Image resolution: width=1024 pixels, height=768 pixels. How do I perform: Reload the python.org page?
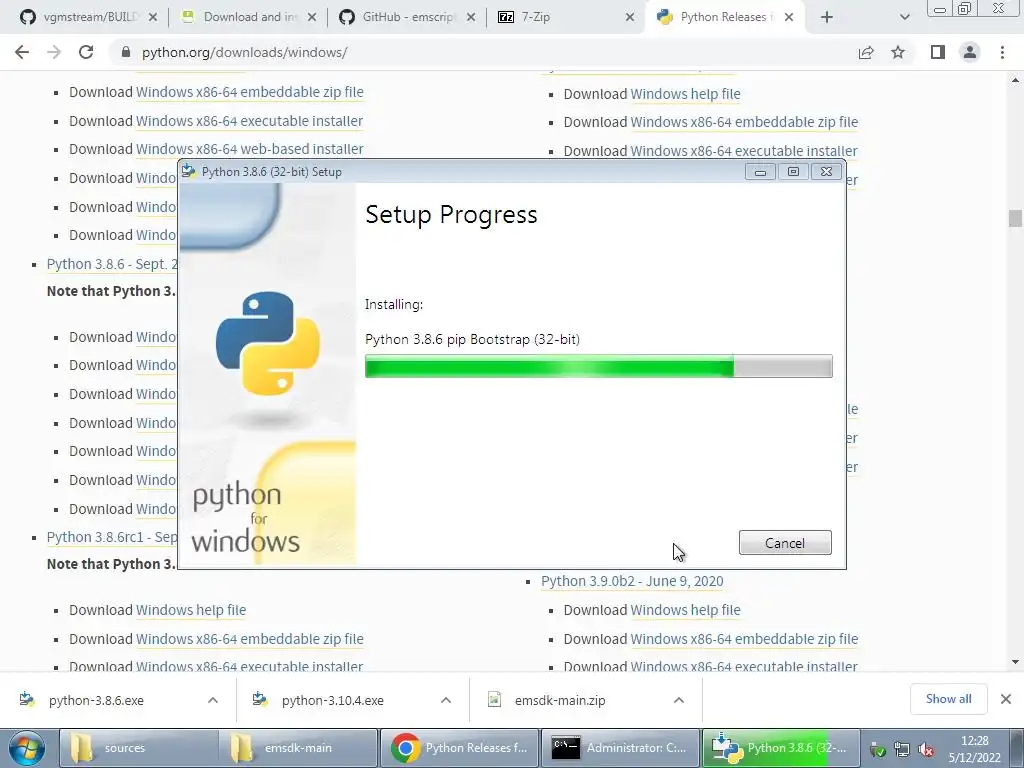pos(86,52)
